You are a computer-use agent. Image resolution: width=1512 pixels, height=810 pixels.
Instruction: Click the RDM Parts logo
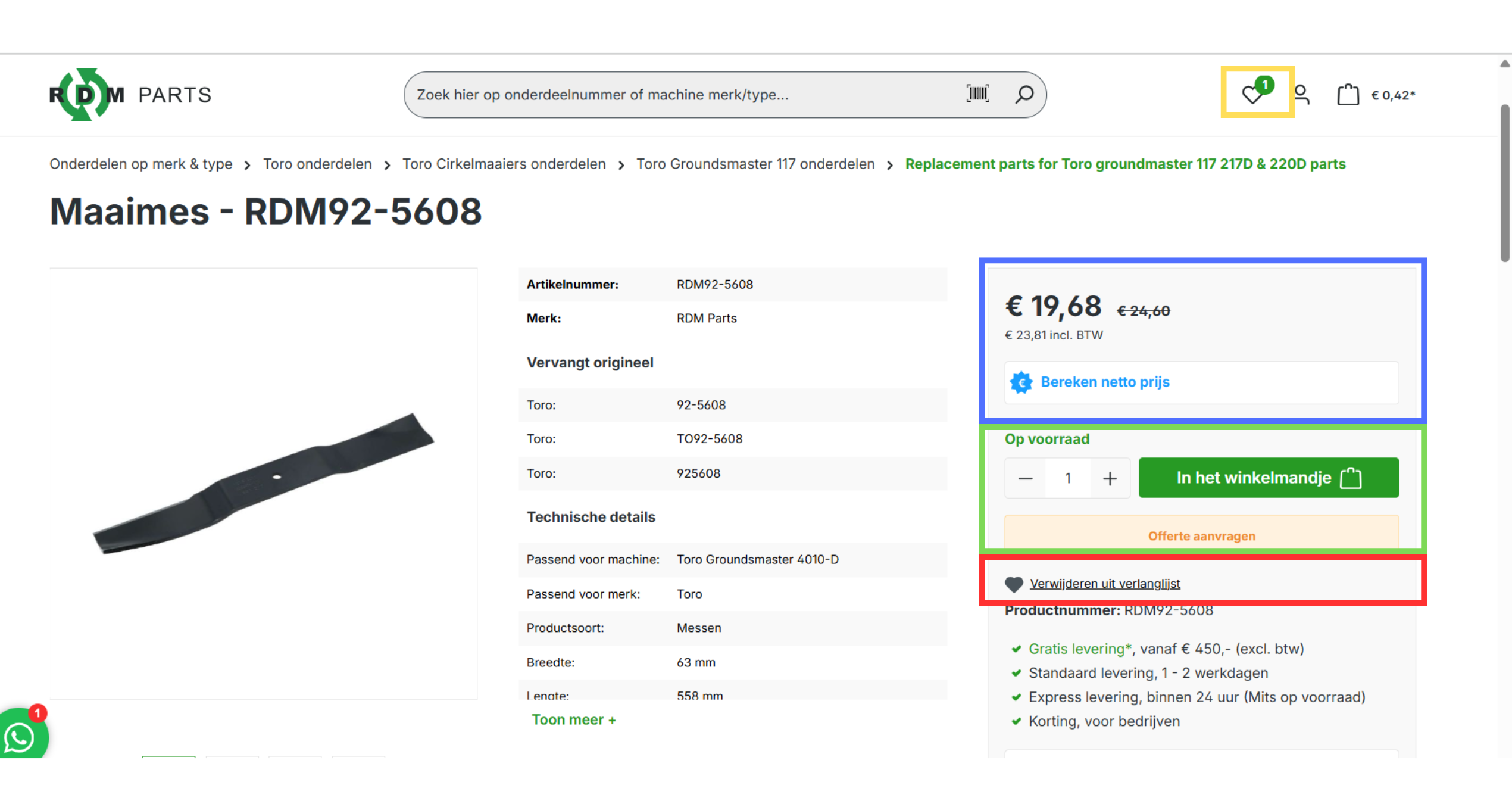130,95
